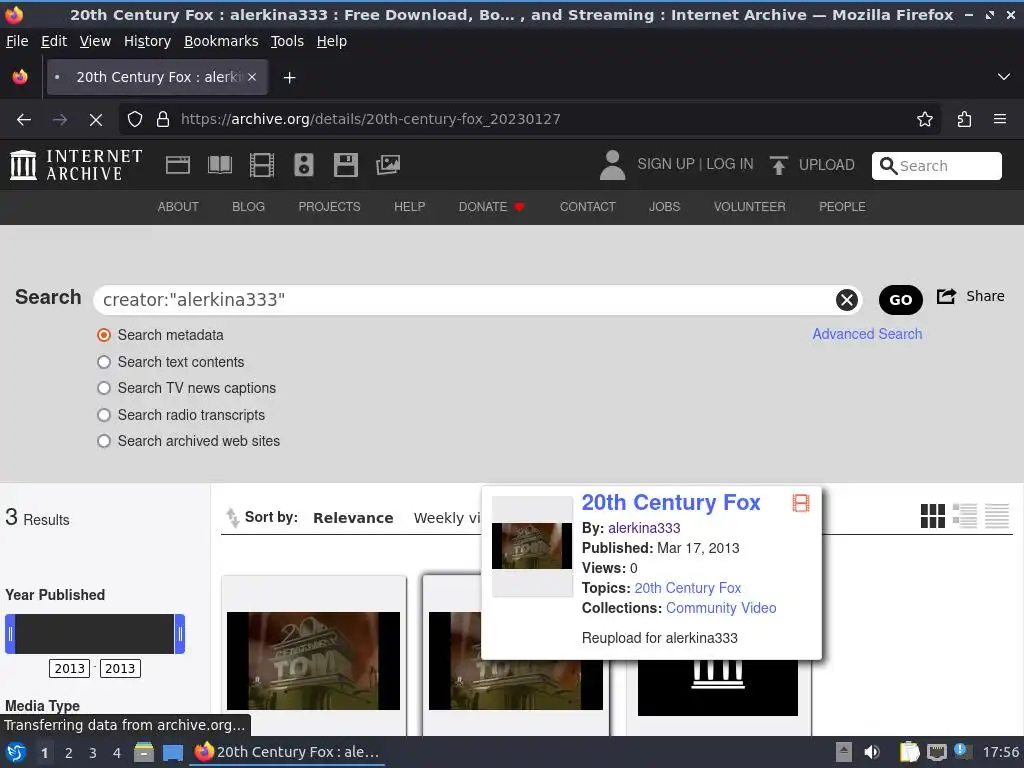Click the start year 2013 box
The image size is (1024, 768).
pos(69,668)
